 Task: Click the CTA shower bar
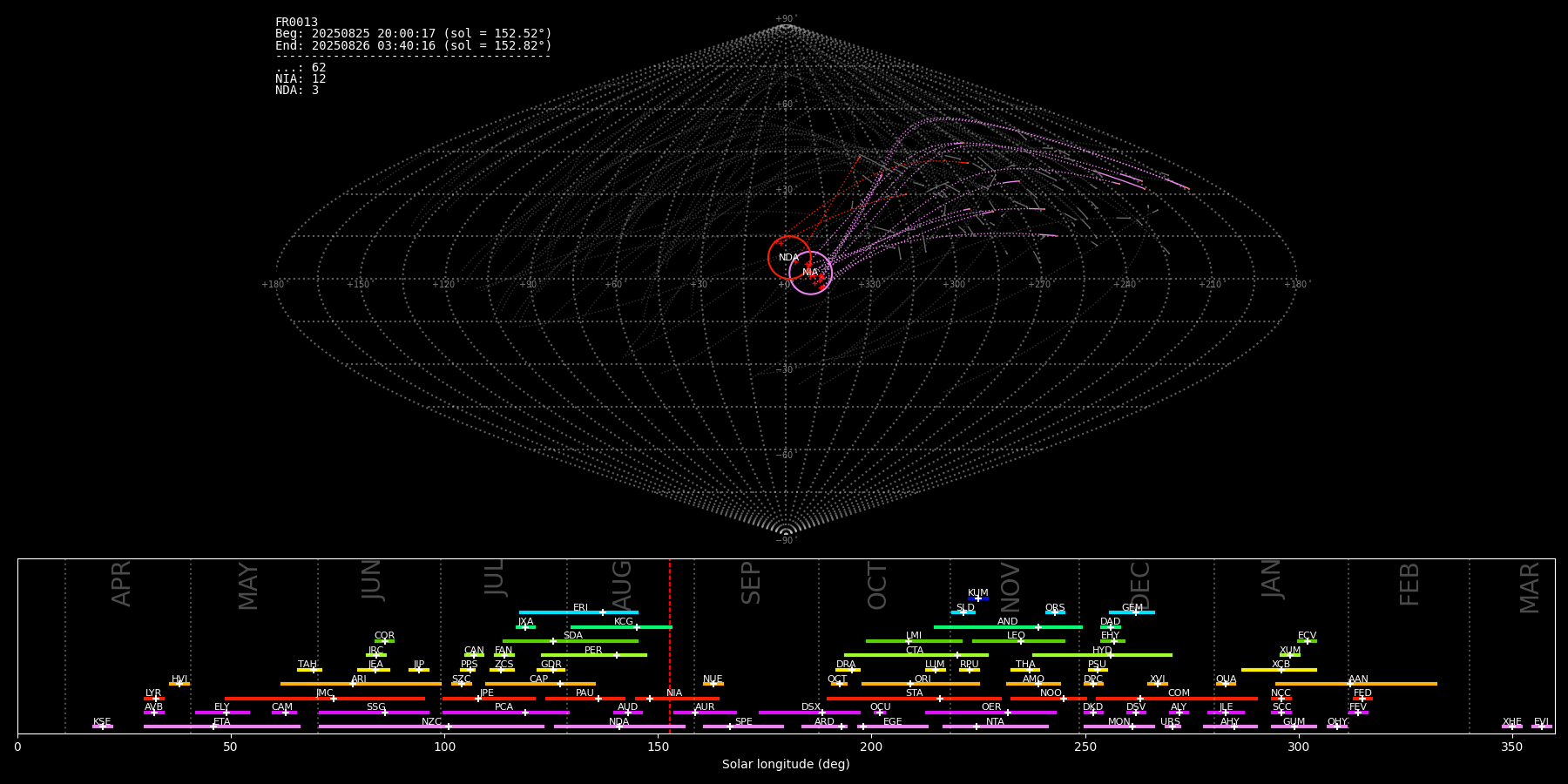(916, 655)
